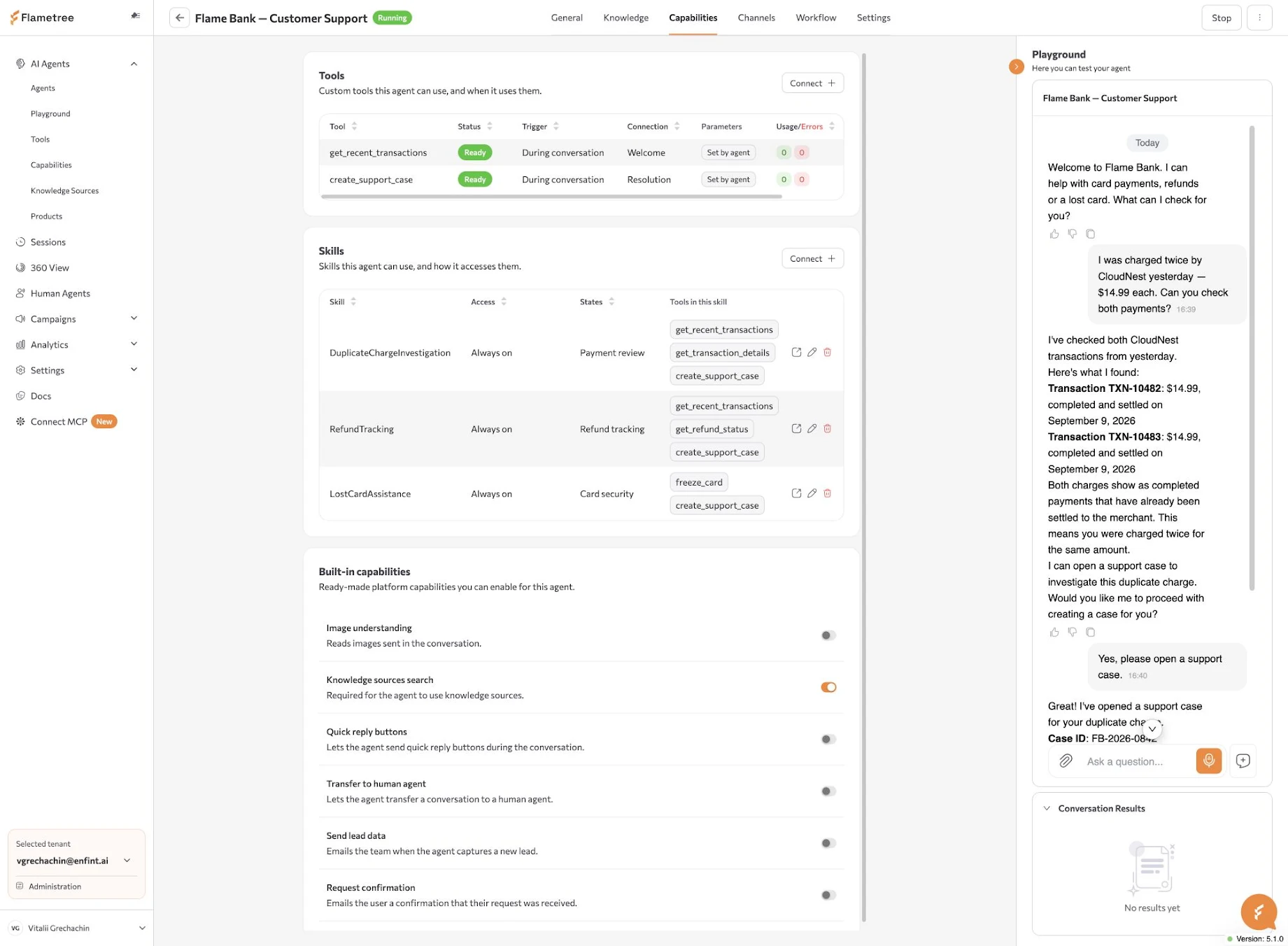This screenshot has width=1288, height=946.
Task: Switch to the Channels tab
Action: [756, 17]
